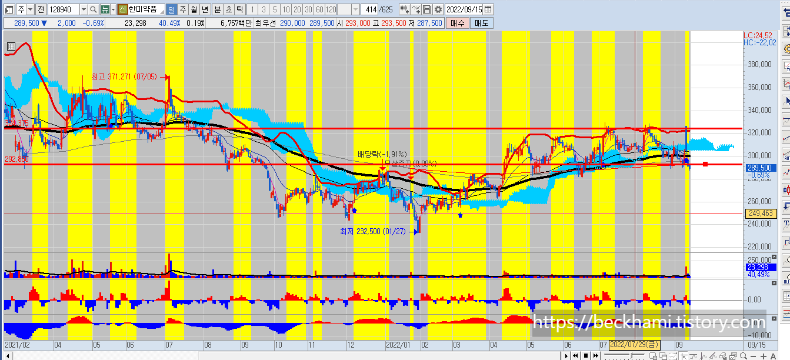Choose the 60 interval button
Image resolution: width=790 pixels, height=360 pixels.
319,10
